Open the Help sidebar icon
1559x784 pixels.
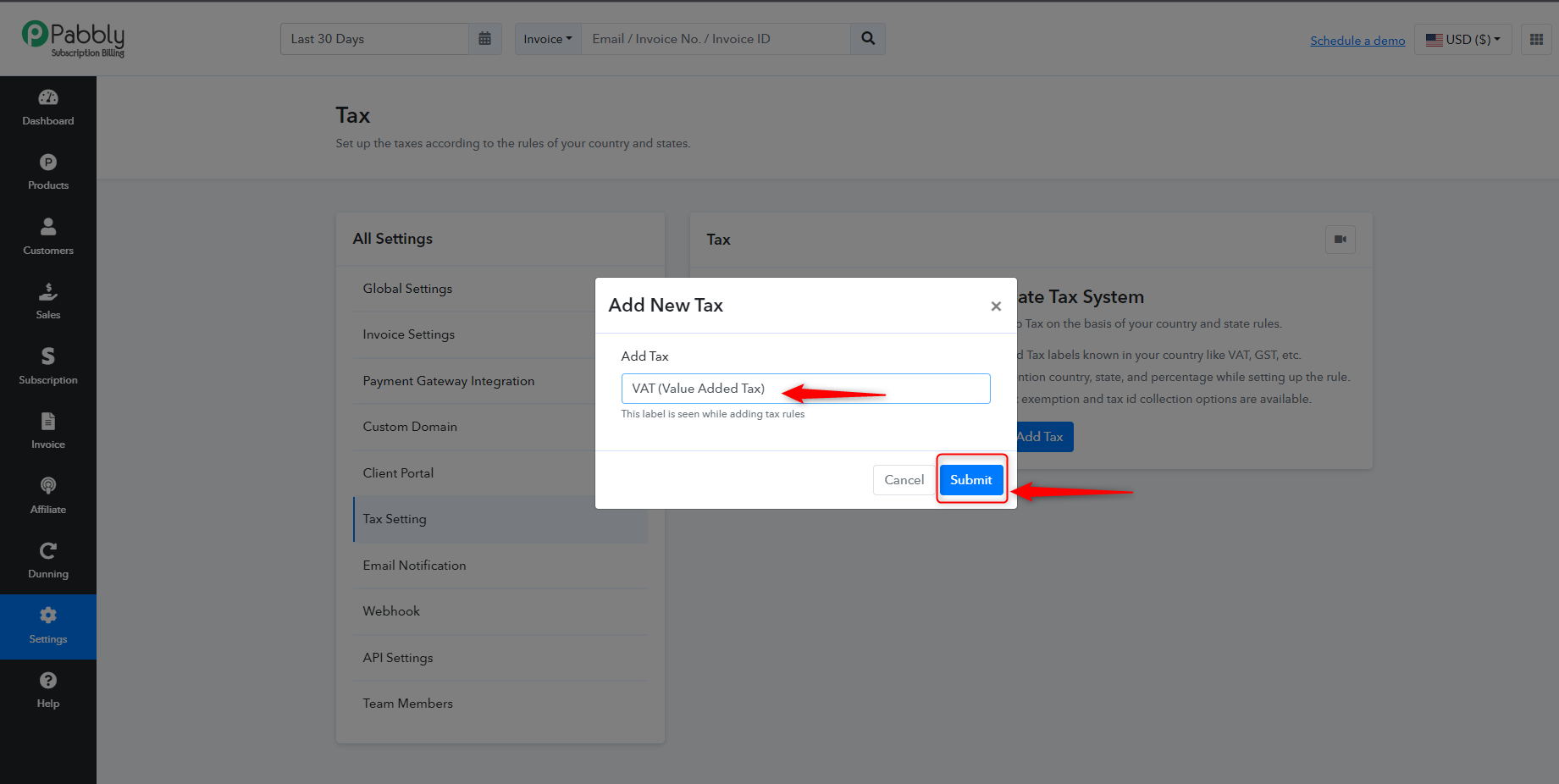48,681
